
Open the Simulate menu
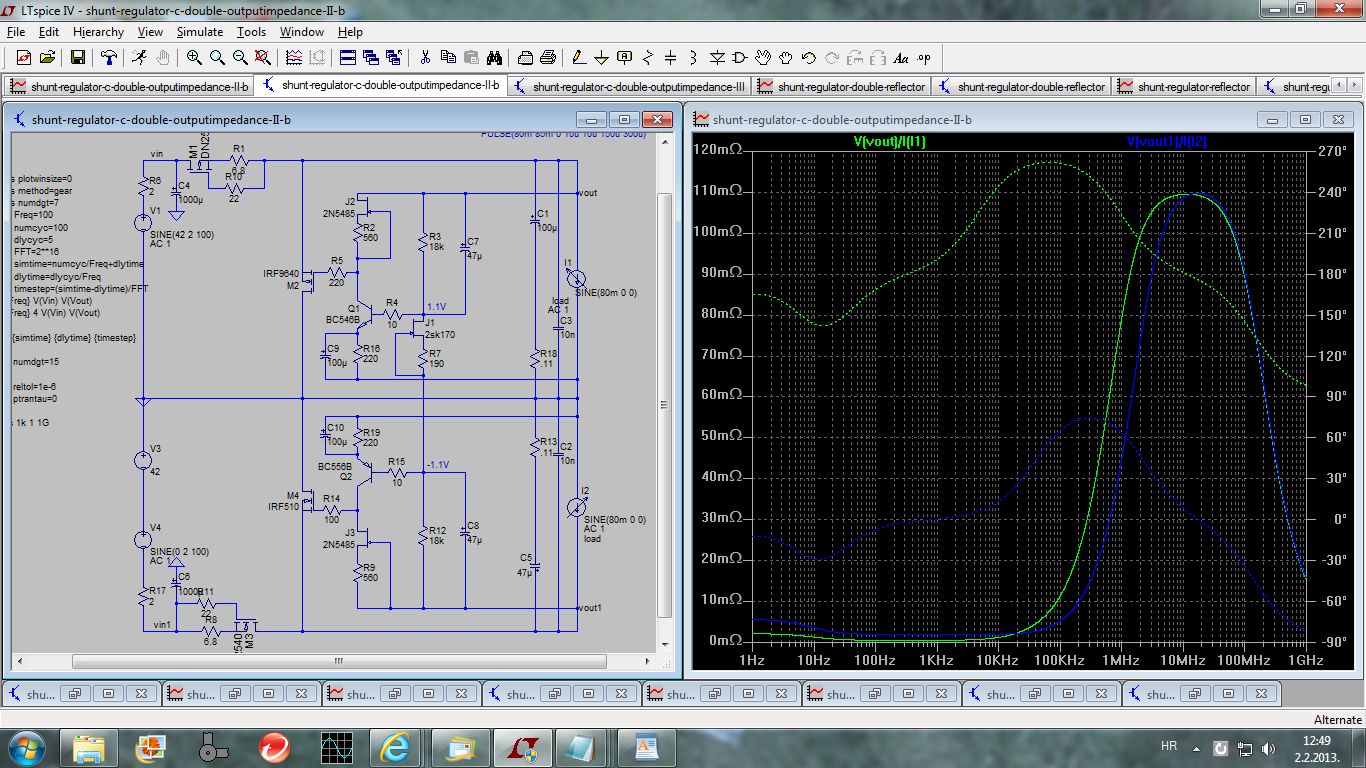[x=200, y=32]
